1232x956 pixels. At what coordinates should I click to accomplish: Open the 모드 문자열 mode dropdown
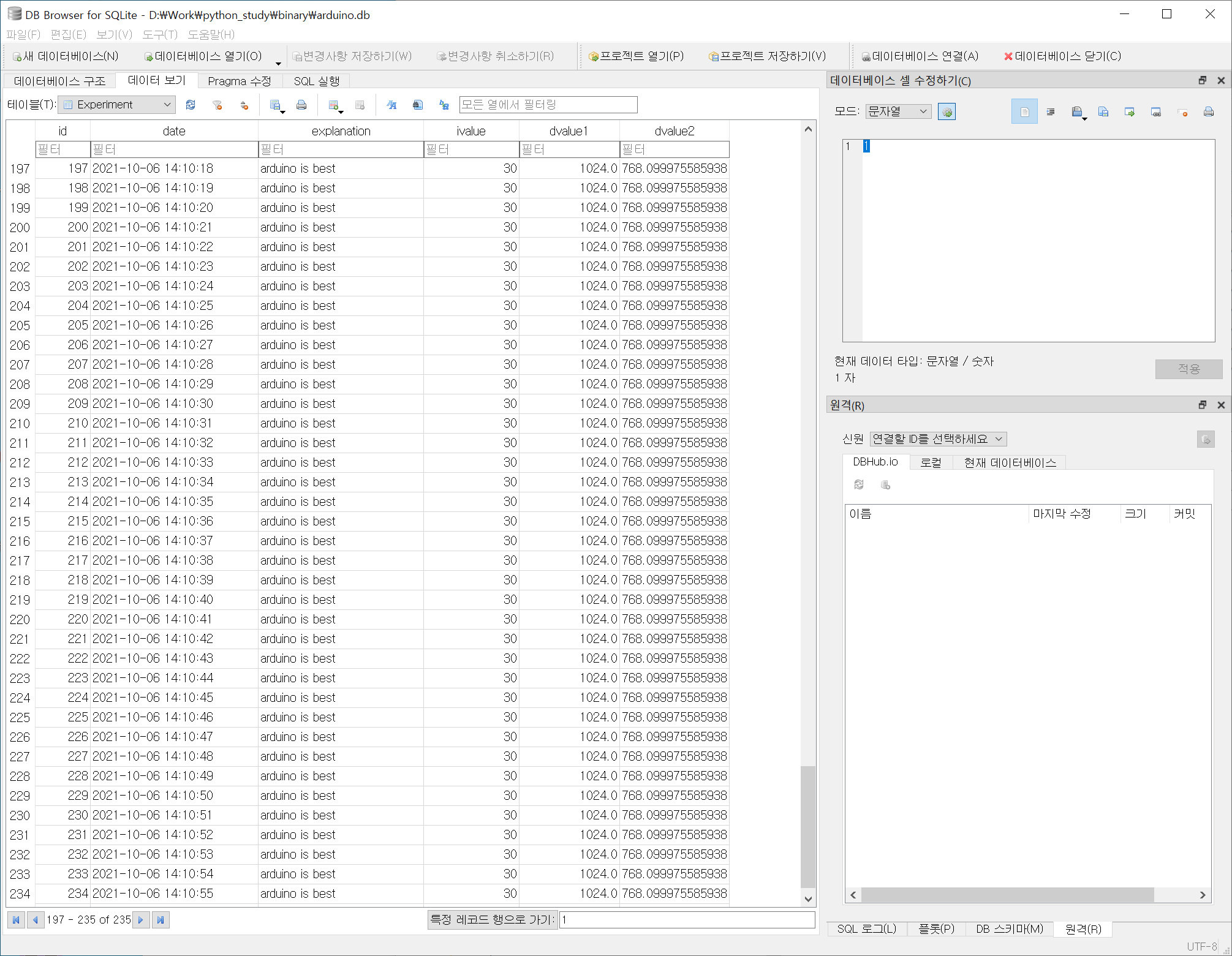(x=898, y=111)
